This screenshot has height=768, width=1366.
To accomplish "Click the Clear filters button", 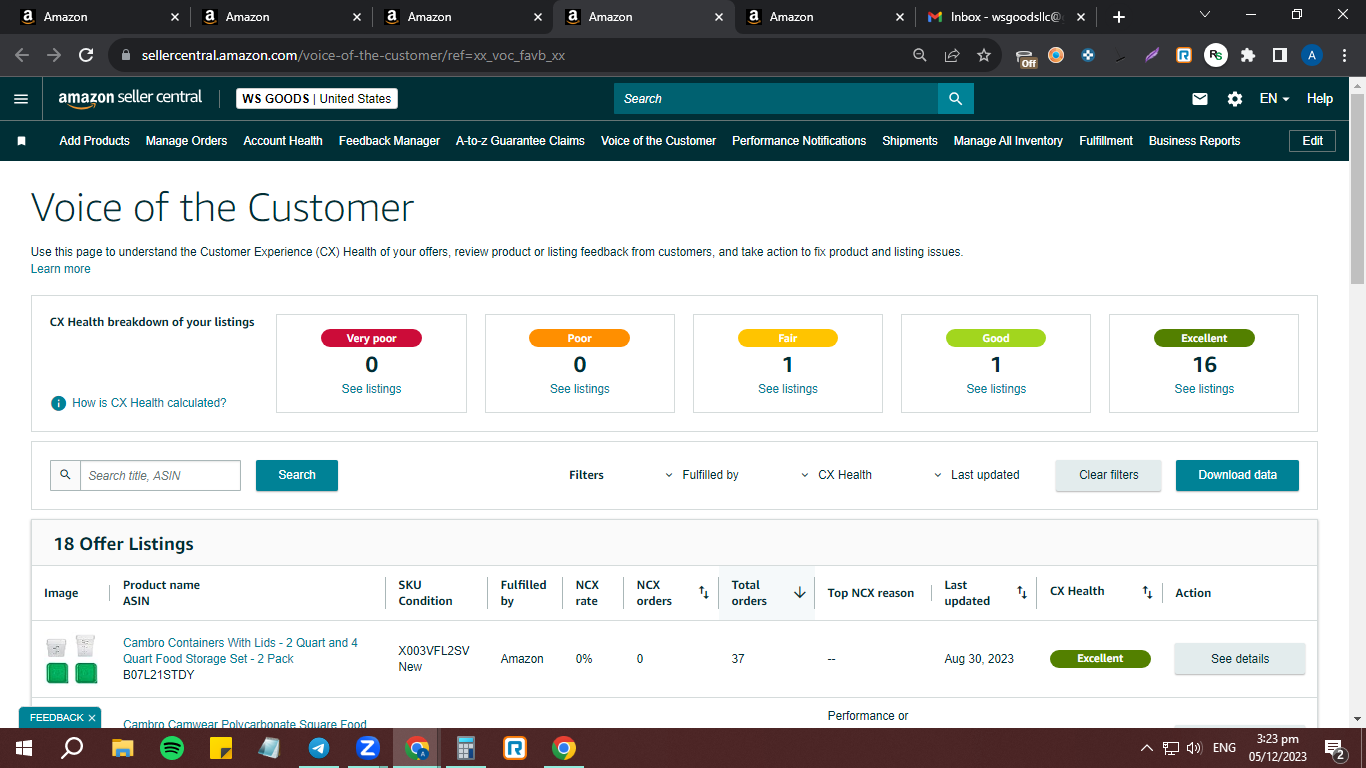I will (1108, 475).
